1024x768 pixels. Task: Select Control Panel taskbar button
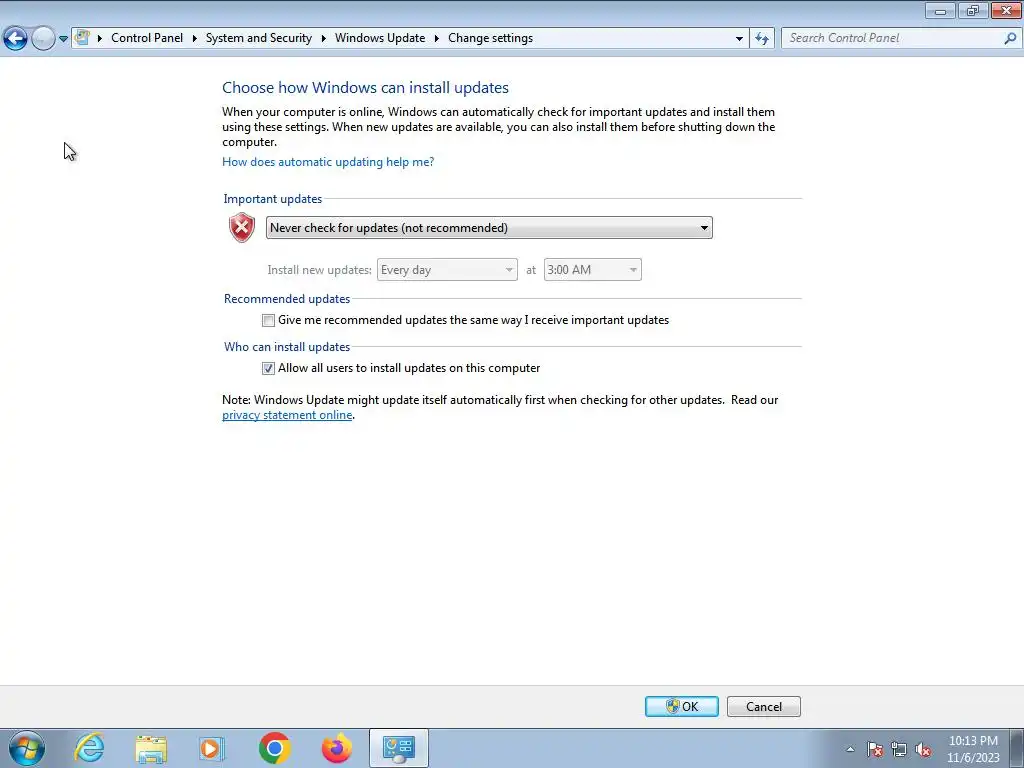point(399,748)
